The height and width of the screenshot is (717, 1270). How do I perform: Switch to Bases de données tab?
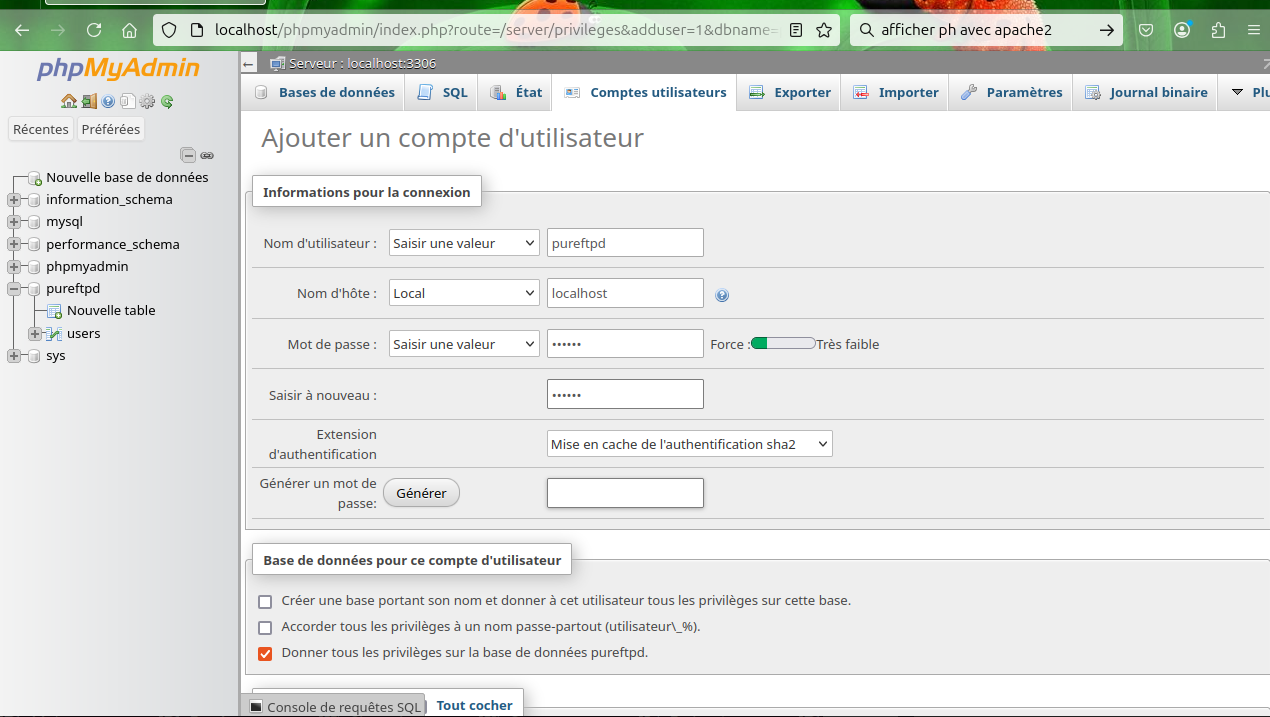pyautogui.click(x=325, y=92)
